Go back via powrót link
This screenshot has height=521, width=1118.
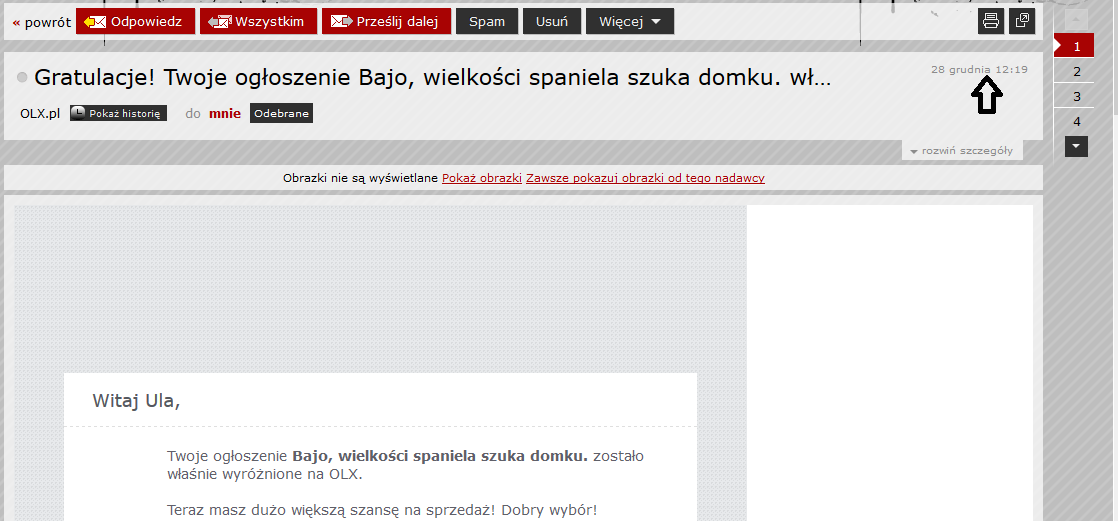[x=41, y=22]
